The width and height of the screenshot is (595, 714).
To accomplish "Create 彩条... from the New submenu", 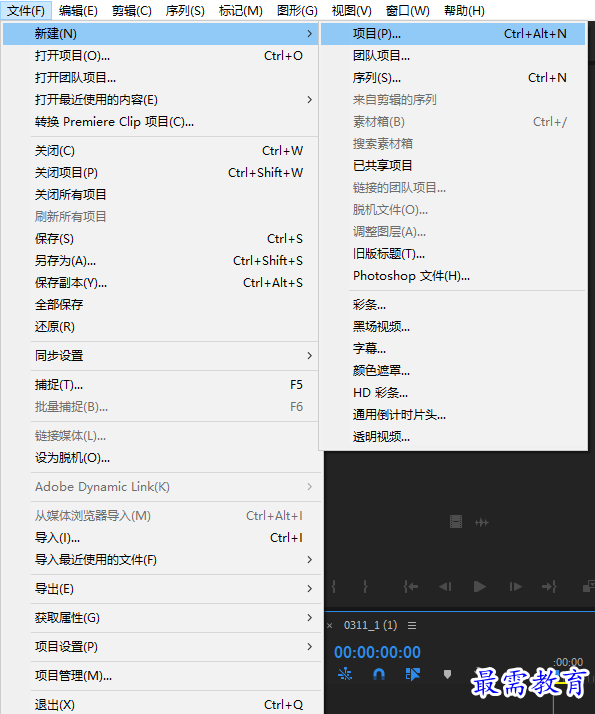I will (453, 304).
